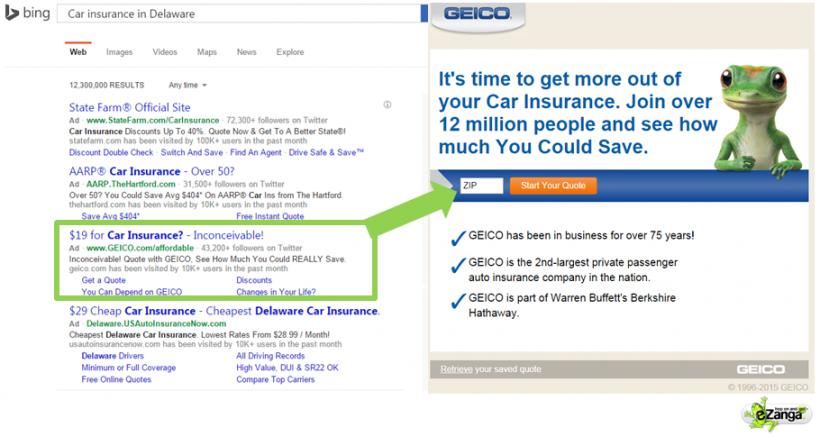This screenshot has height=436, width=820.
Task: Click the www.GEICO.com/affordable URL
Action: click(x=140, y=248)
